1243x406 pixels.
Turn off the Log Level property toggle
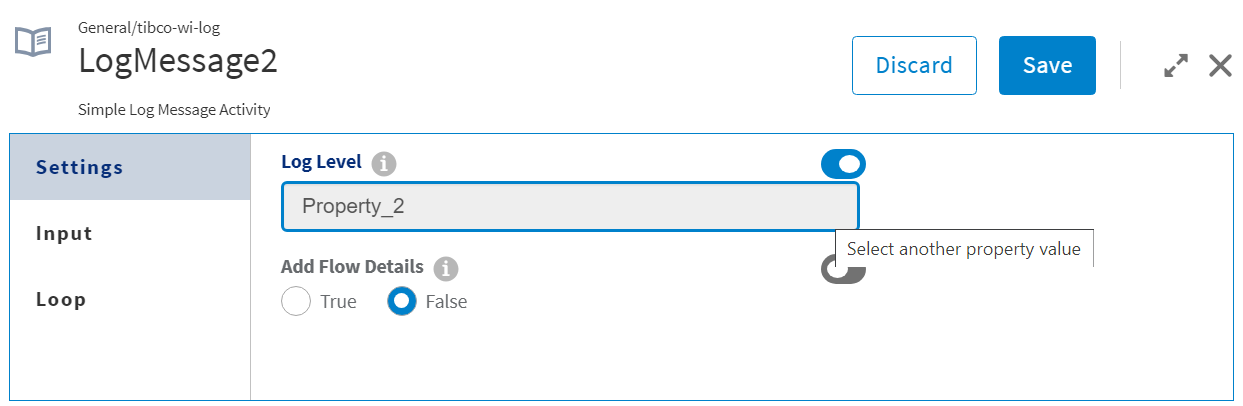coord(843,164)
